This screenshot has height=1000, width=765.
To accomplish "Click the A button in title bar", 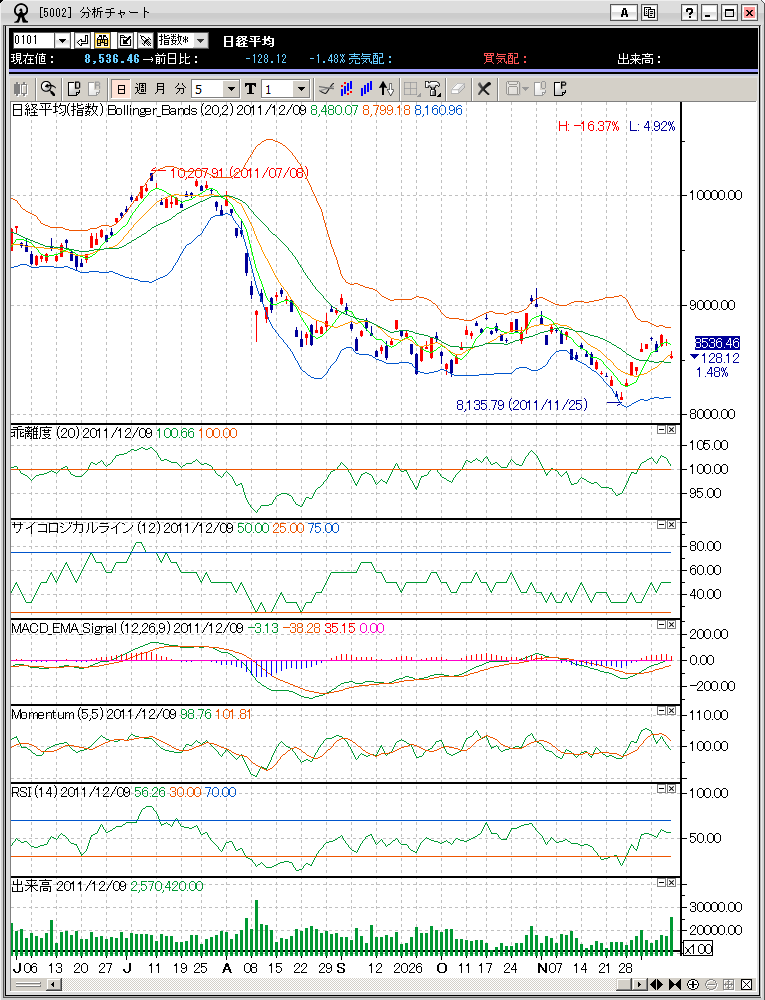I will tap(624, 13).
